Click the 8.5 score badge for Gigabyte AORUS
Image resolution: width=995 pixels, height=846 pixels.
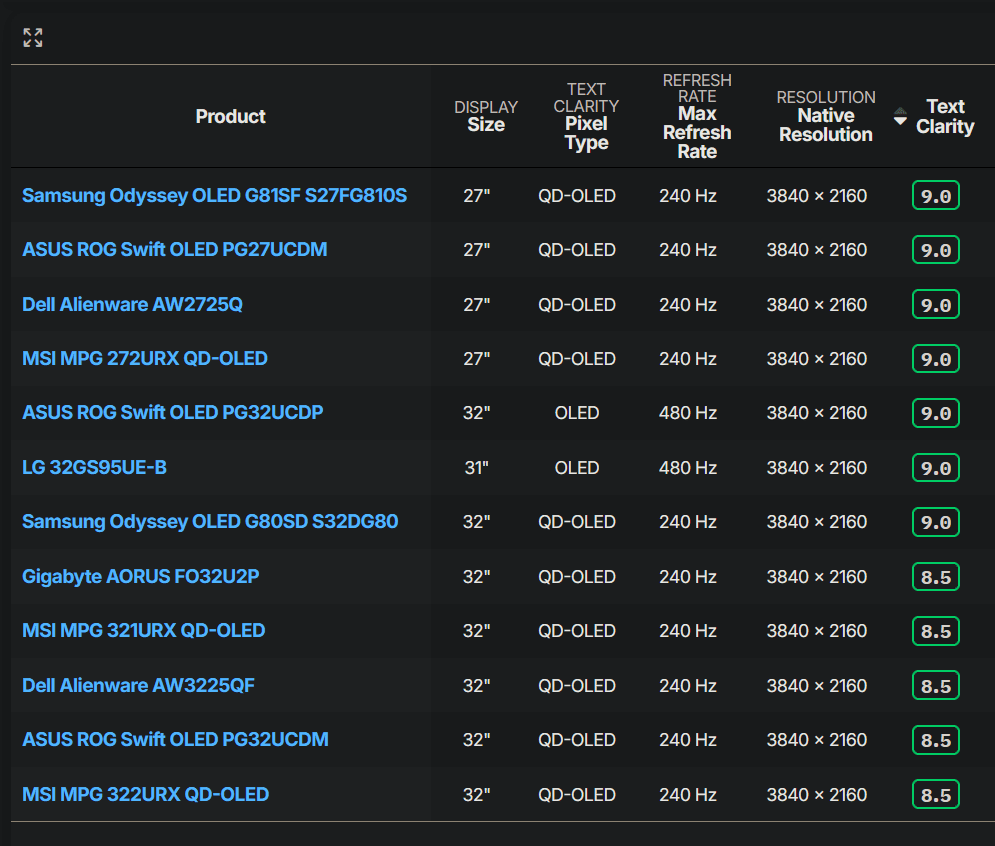click(x=935, y=577)
